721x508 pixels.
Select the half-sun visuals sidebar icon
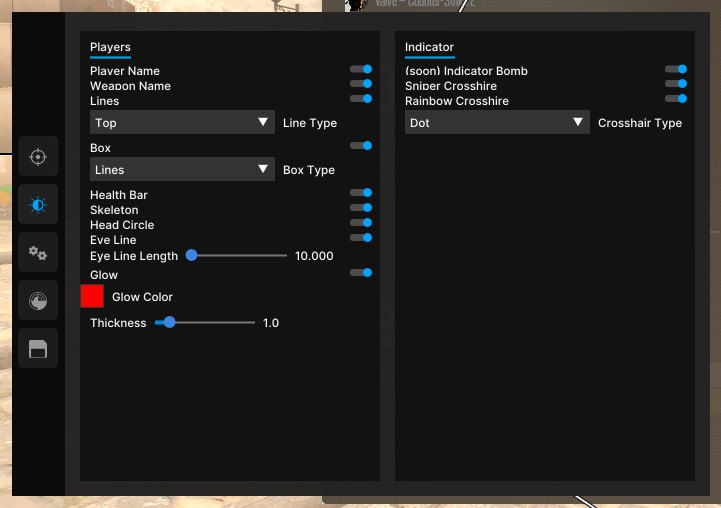38,205
